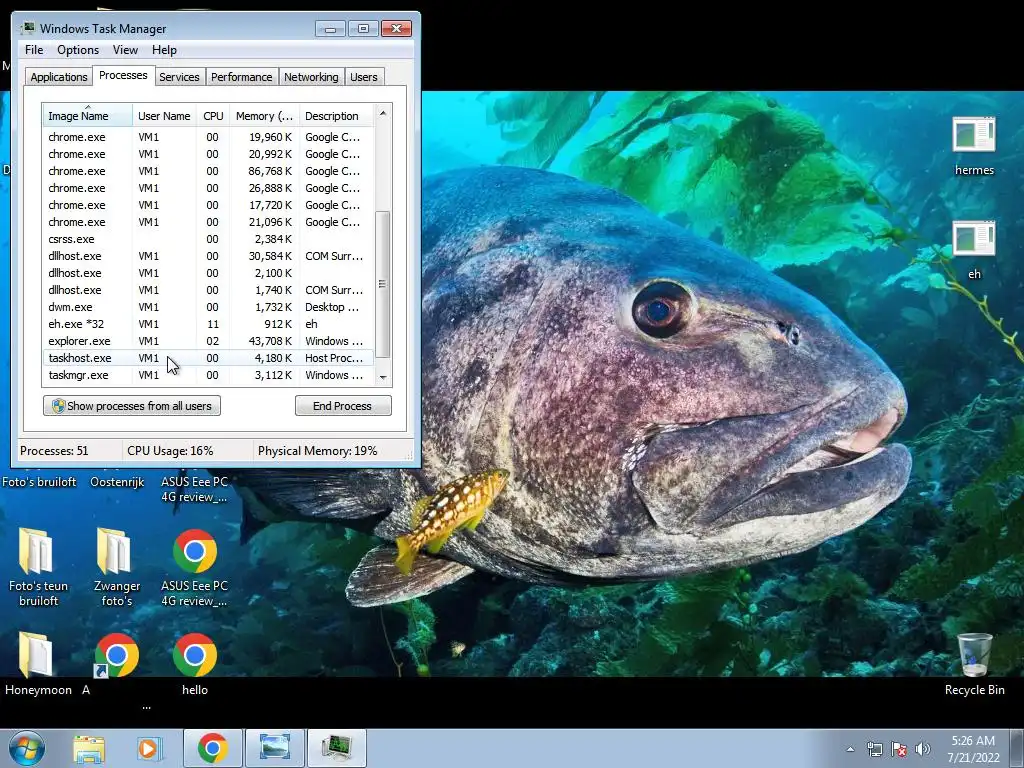Select the chrome.exe row using 26,888 K
Viewport: 1024px width, 768px height.
pyautogui.click(x=208, y=188)
